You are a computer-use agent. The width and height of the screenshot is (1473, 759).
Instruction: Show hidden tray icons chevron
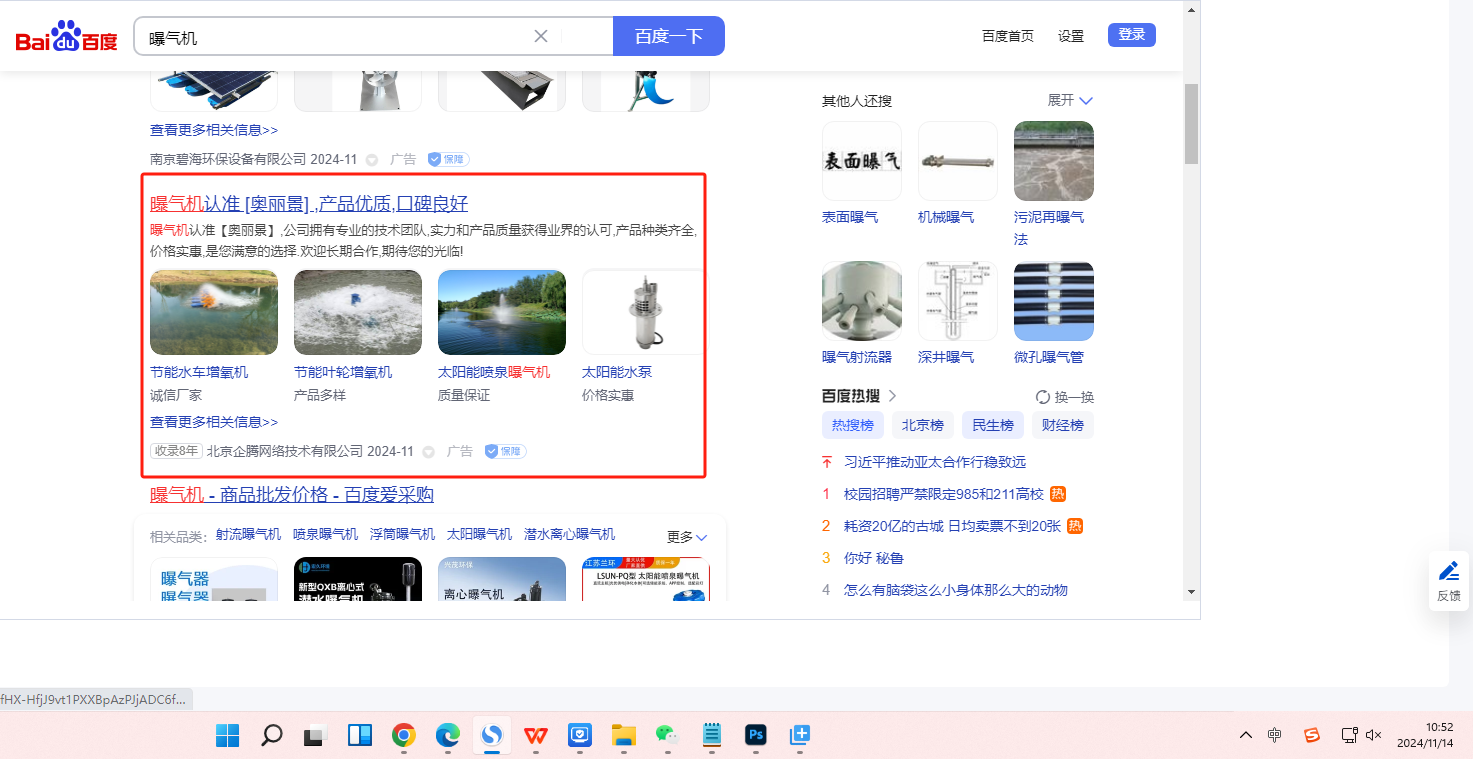pos(1245,735)
